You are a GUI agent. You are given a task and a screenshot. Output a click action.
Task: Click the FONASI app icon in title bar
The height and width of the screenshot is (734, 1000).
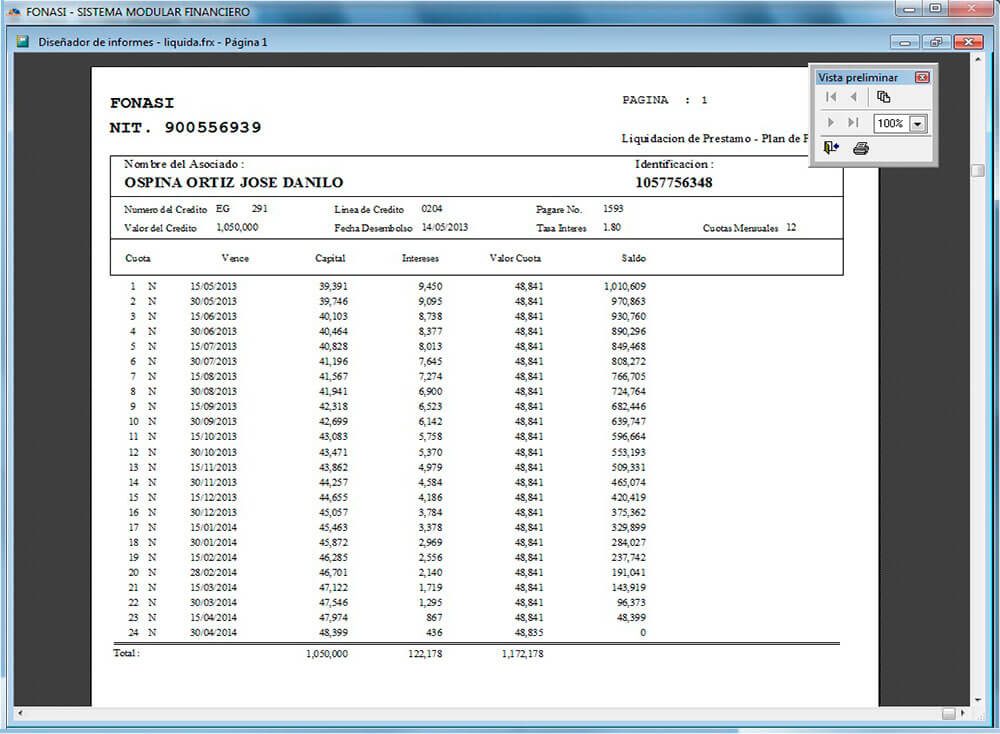click(12, 12)
